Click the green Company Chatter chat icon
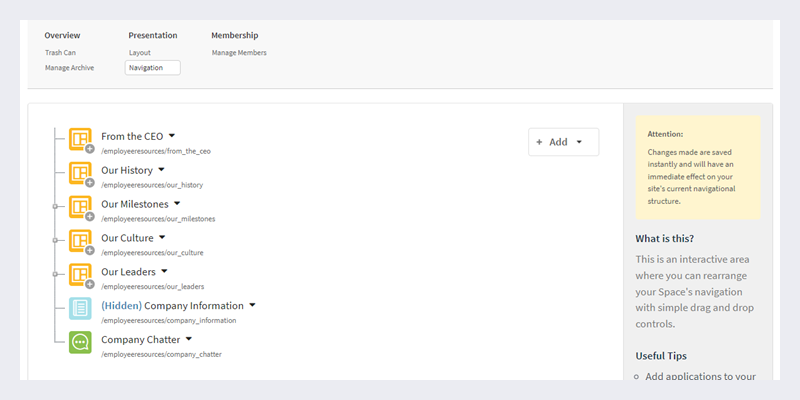Viewport: 800px width, 400px height. 80,343
